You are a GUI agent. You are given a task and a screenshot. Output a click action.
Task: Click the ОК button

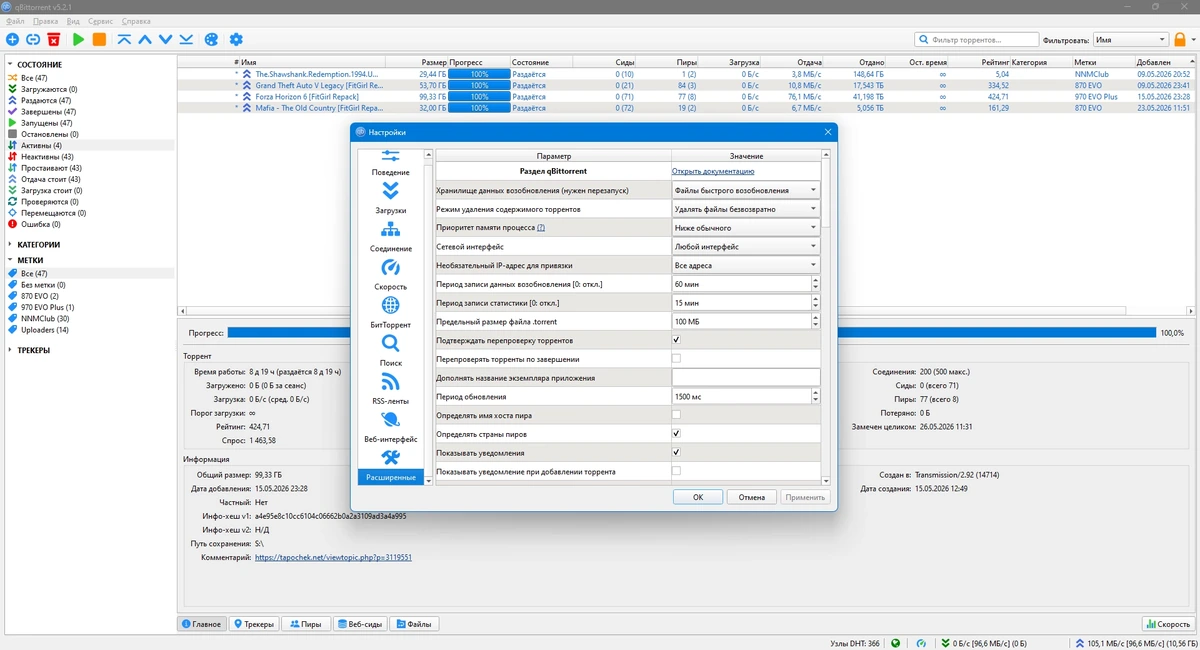(x=698, y=497)
